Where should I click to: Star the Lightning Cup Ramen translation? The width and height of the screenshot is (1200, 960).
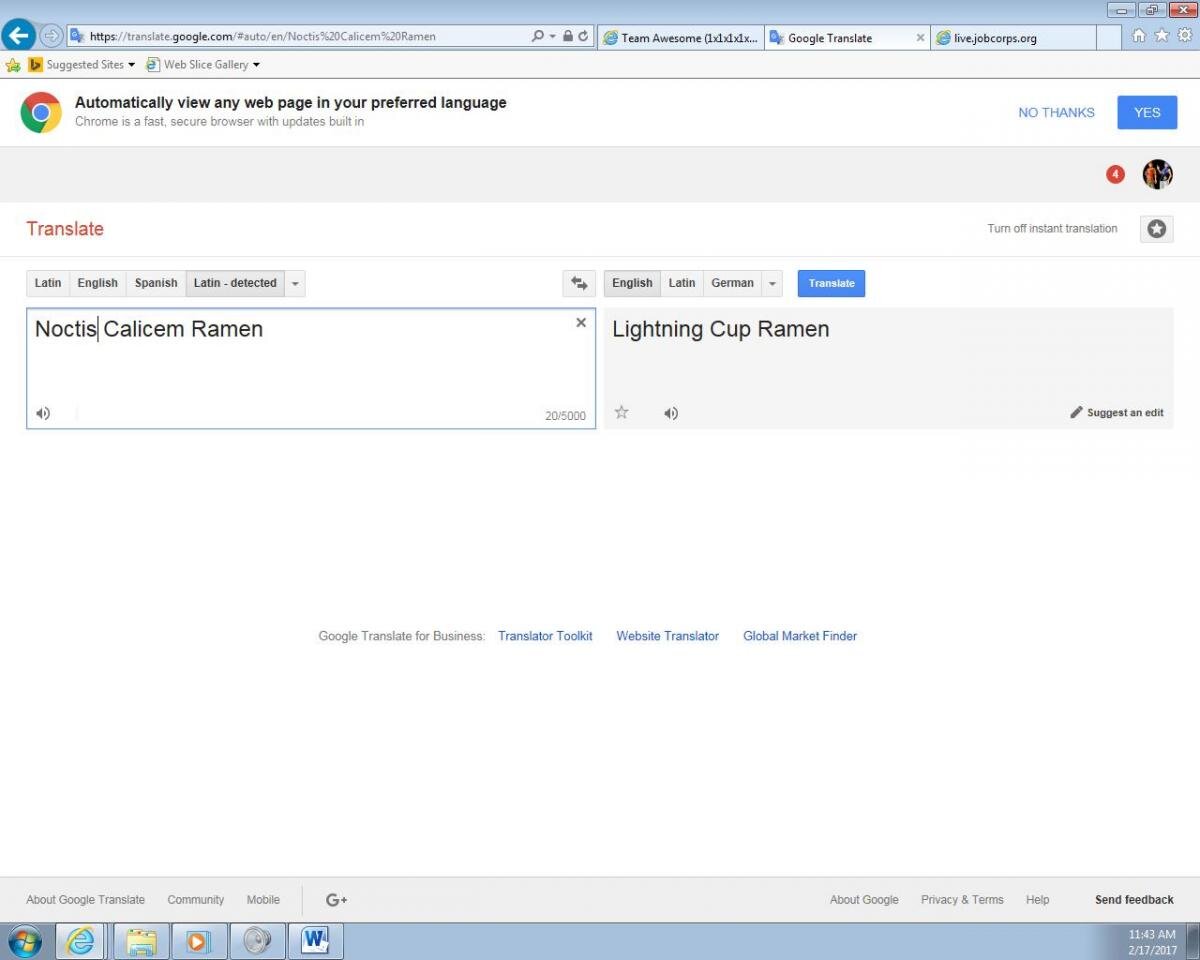pyautogui.click(x=621, y=412)
